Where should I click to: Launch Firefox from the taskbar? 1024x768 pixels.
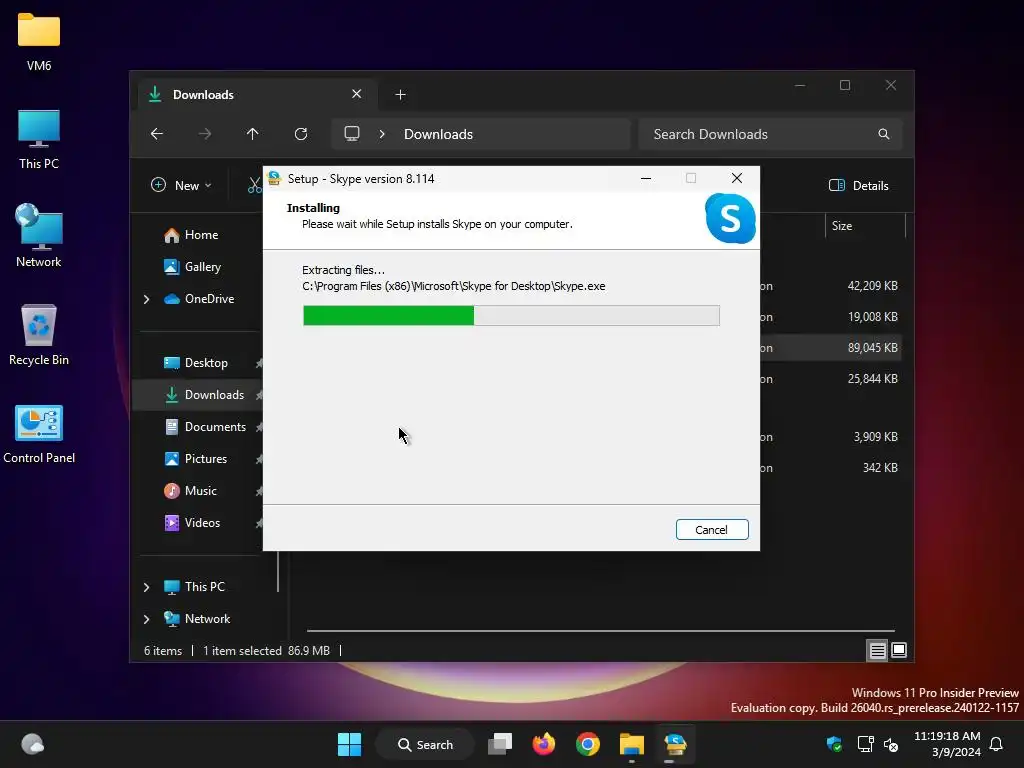(543, 744)
